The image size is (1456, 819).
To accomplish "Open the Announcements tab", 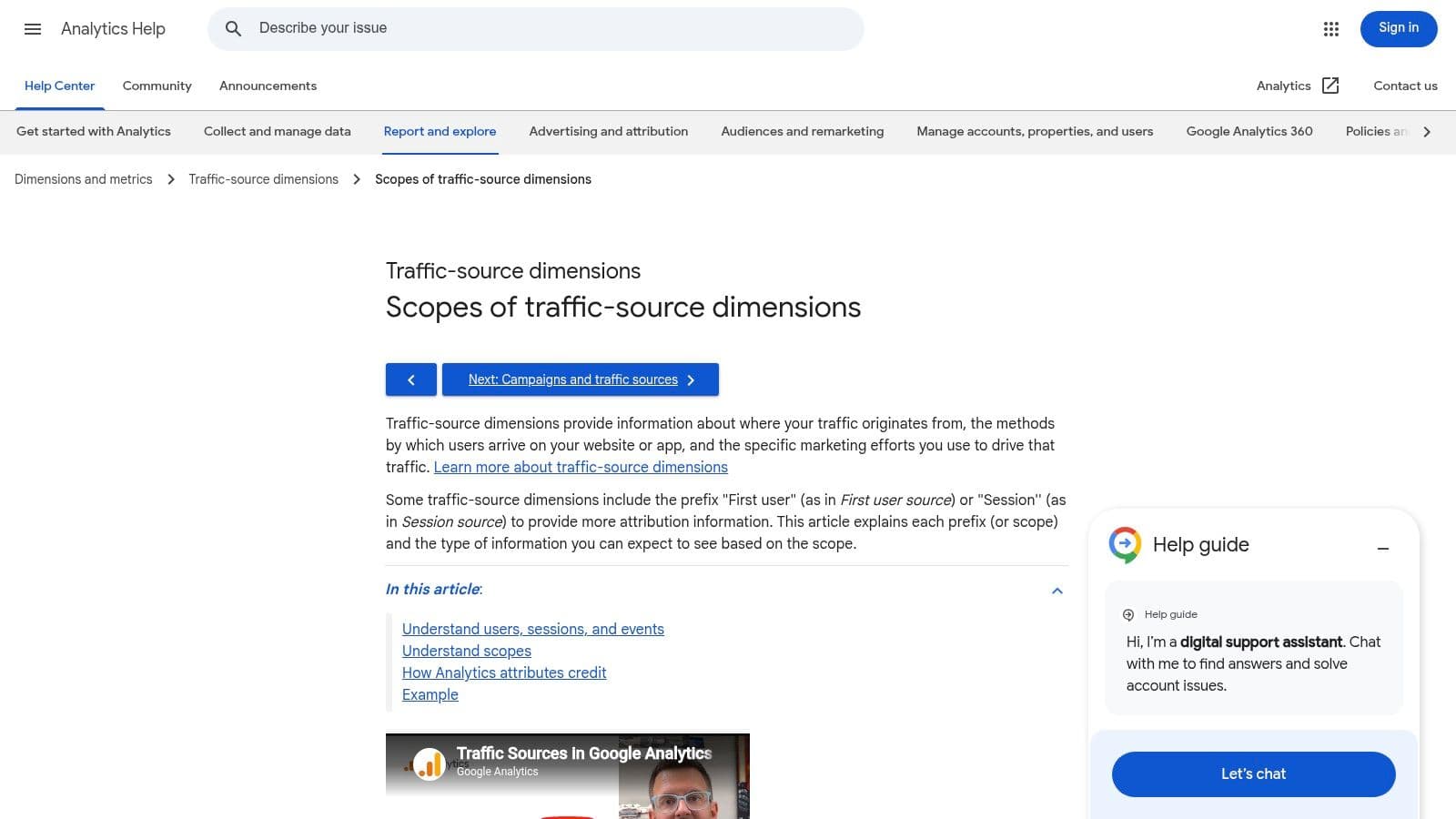I will 268,86.
